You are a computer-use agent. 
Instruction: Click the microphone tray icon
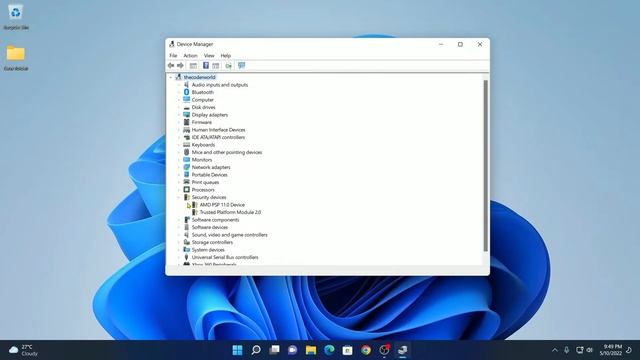click(567, 350)
